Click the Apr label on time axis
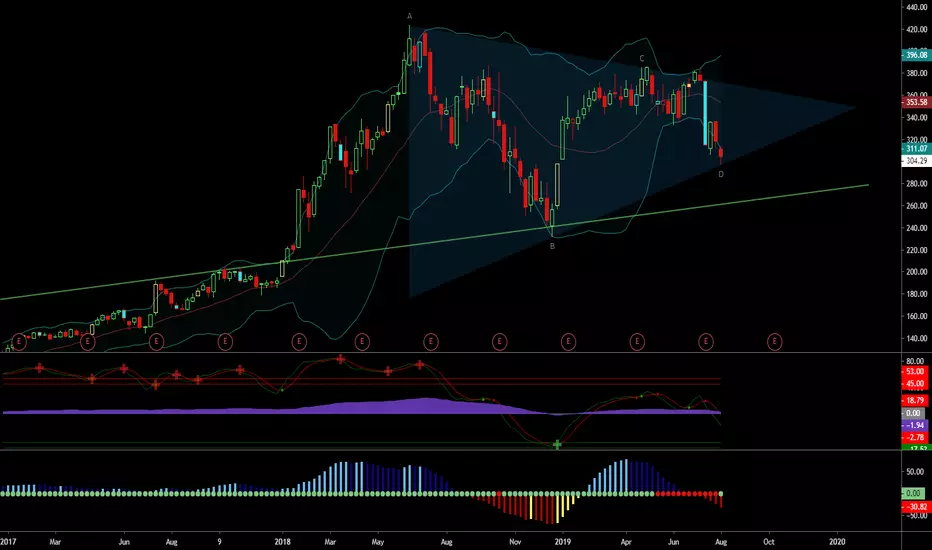 (x=625, y=542)
